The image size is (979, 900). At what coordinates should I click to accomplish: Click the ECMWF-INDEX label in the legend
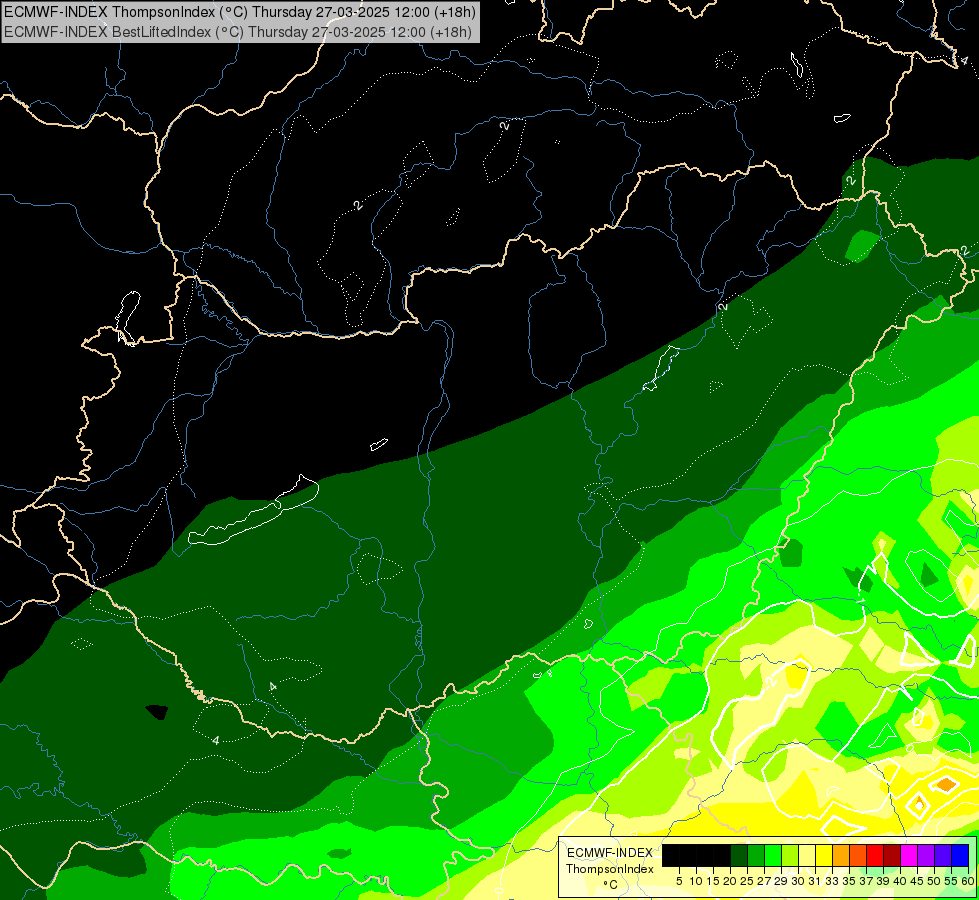pos(609,853)
